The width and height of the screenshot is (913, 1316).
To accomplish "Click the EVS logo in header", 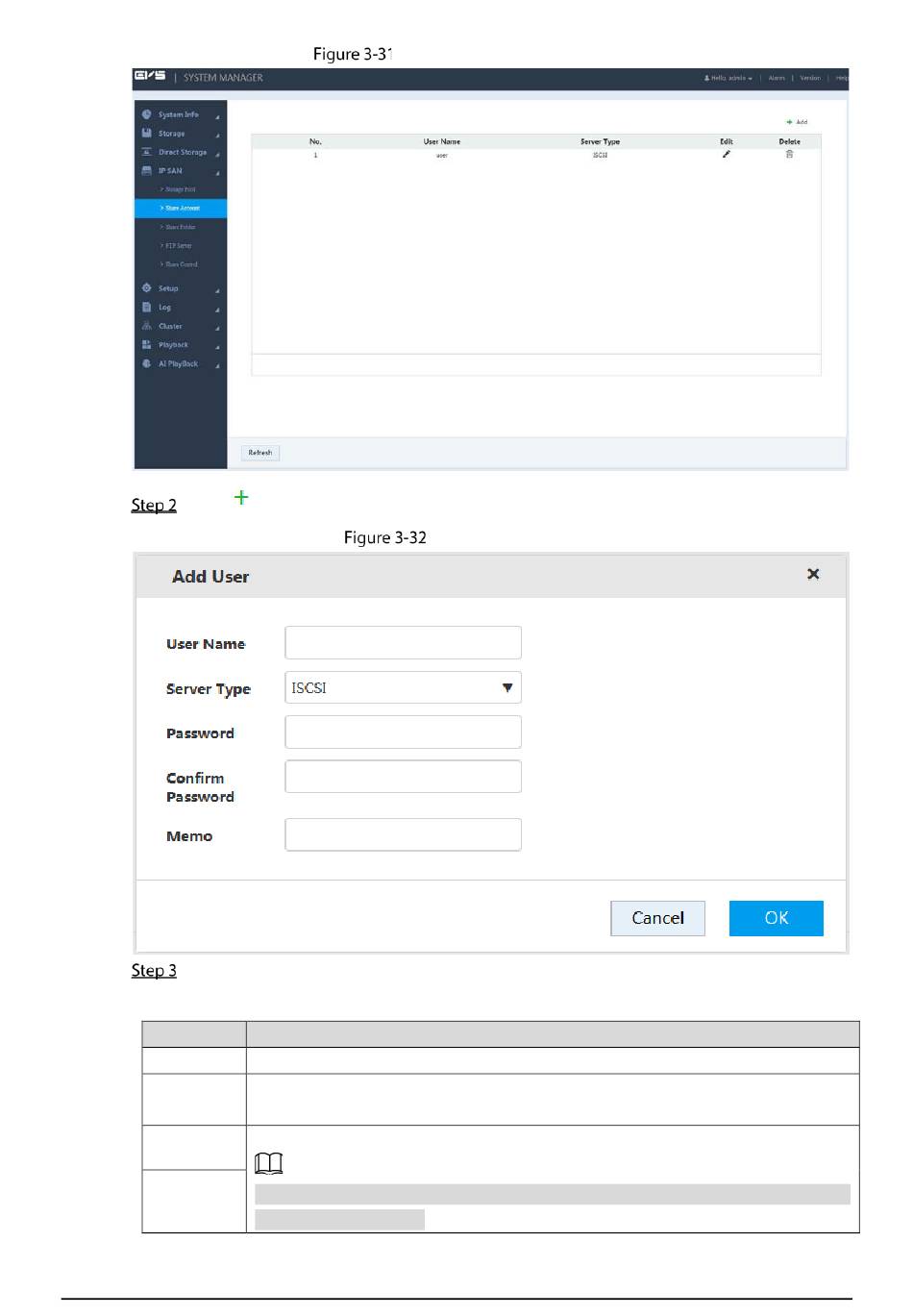I will (149, 76).
